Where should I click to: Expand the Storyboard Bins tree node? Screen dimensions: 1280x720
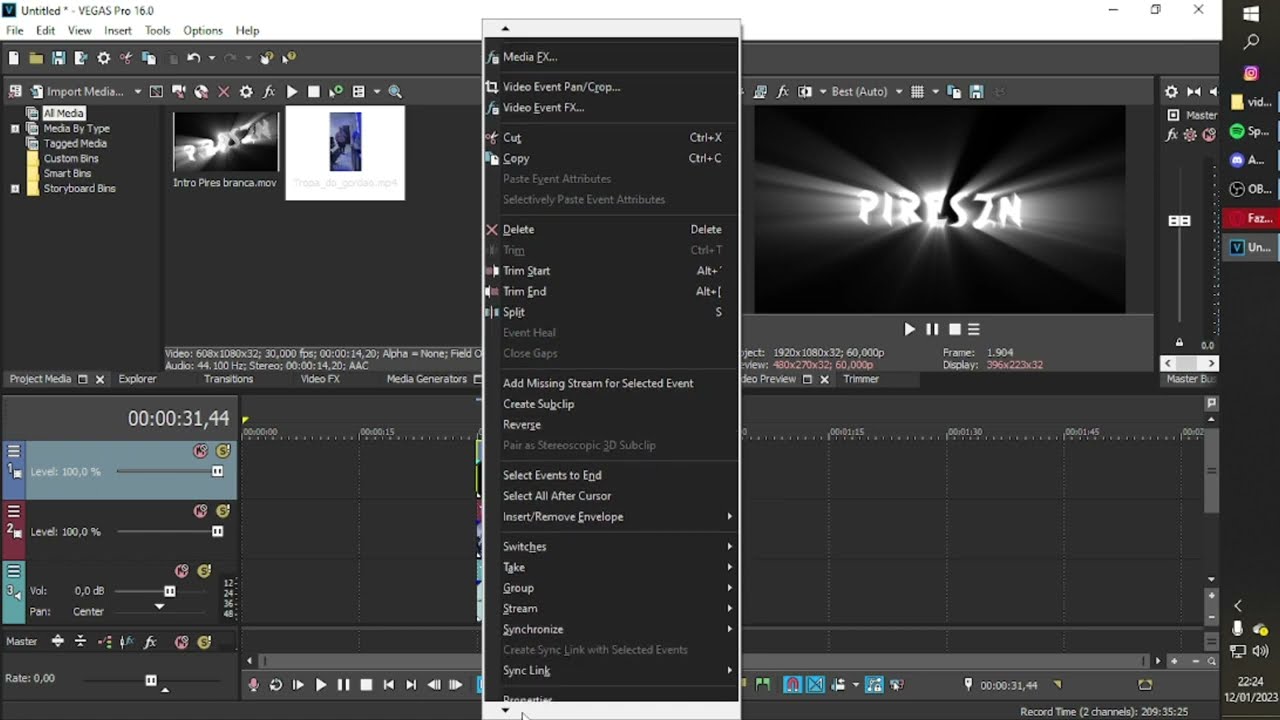point(15,188)
